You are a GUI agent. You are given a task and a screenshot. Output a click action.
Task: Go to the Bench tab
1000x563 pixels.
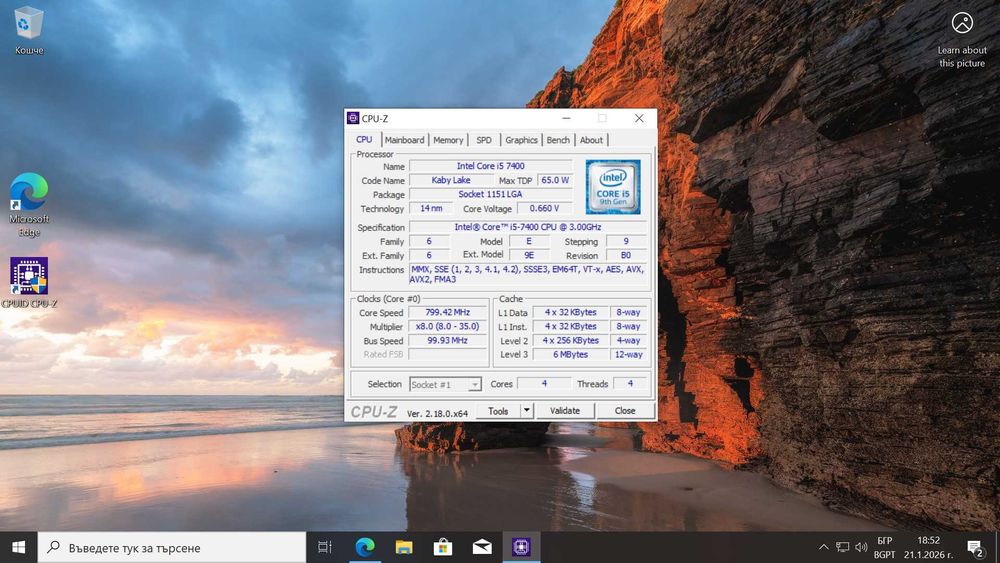(x=558, y=140)
